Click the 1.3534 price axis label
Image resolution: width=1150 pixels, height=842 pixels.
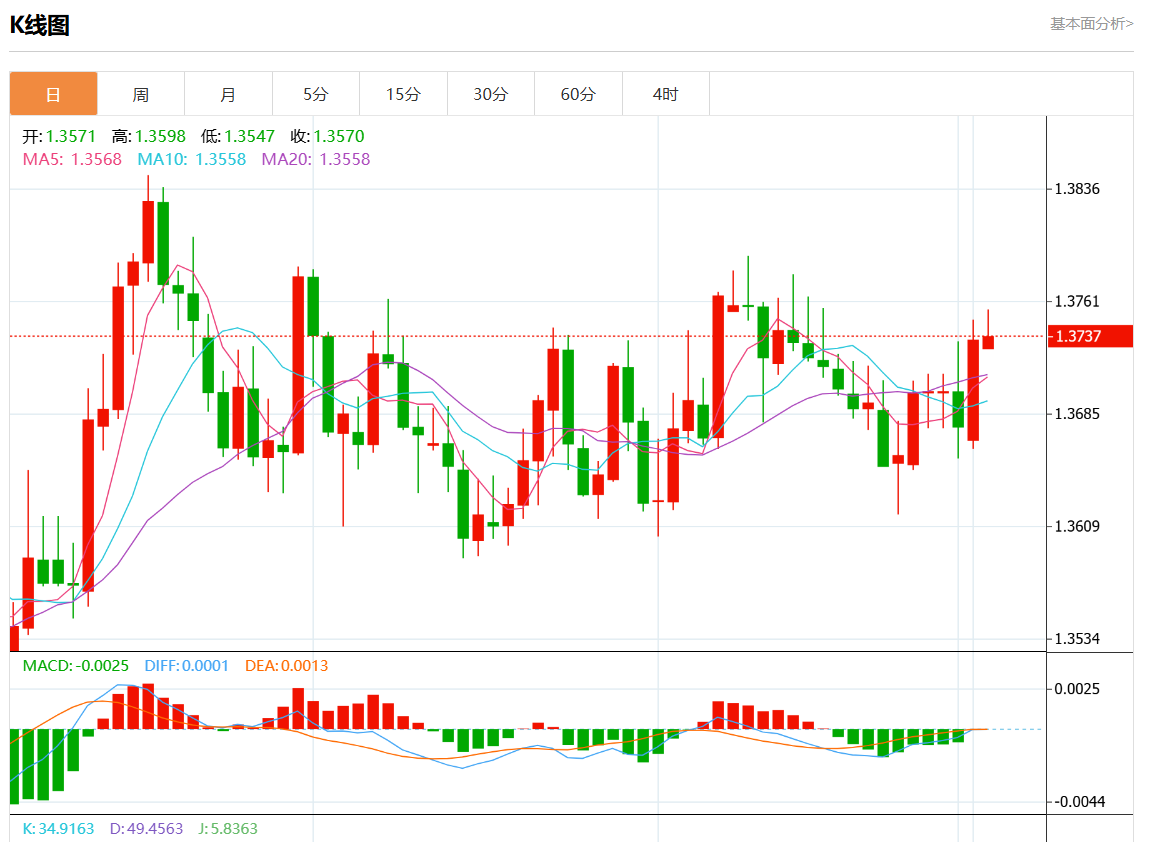tap(1077, 639)
